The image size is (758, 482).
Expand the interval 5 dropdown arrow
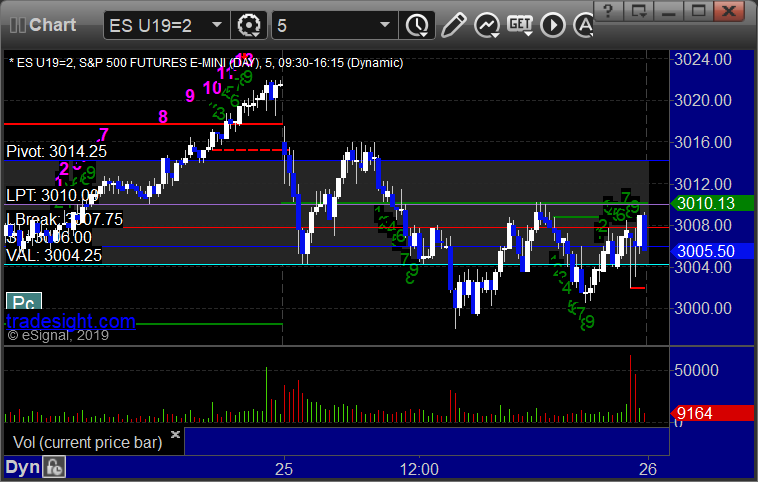pyautogui.click(x=385, y=24)
